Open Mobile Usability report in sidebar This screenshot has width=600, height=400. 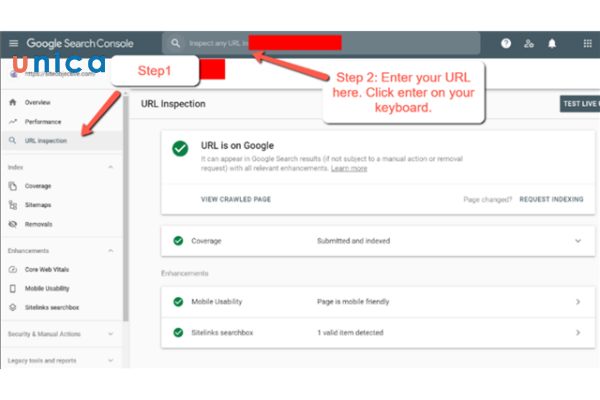coord(47,288)
